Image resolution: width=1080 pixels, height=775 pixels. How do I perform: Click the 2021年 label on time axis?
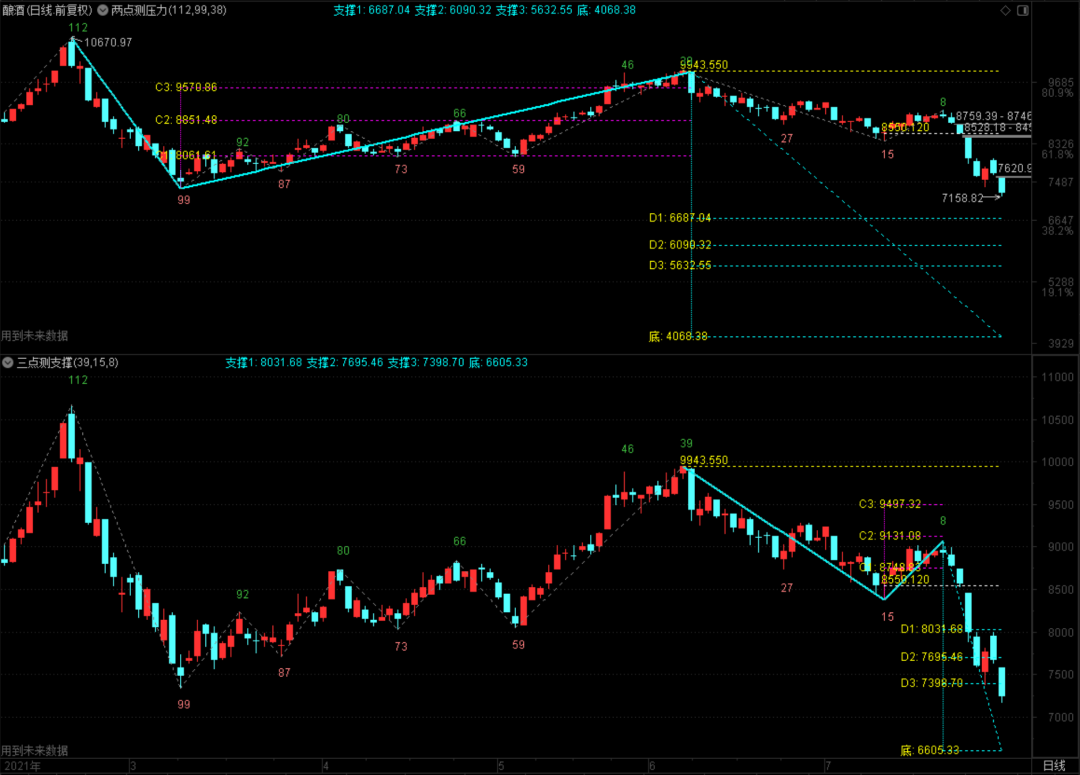click(23, 766)
